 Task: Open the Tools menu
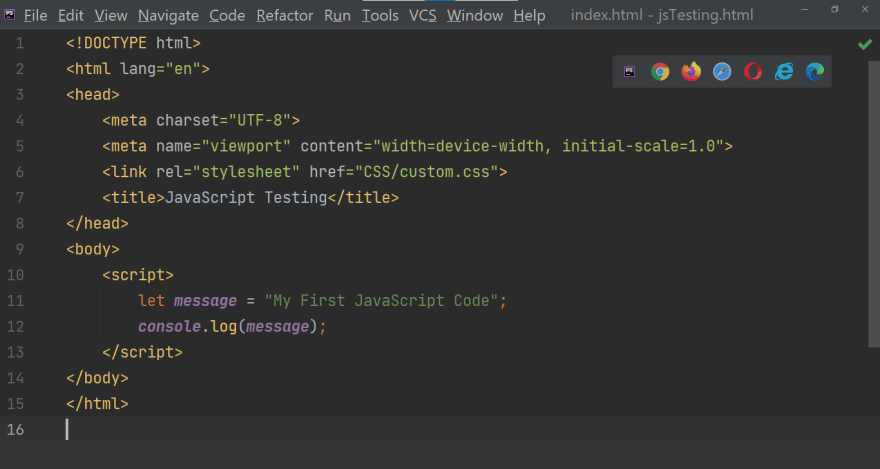tap(380, 16)
